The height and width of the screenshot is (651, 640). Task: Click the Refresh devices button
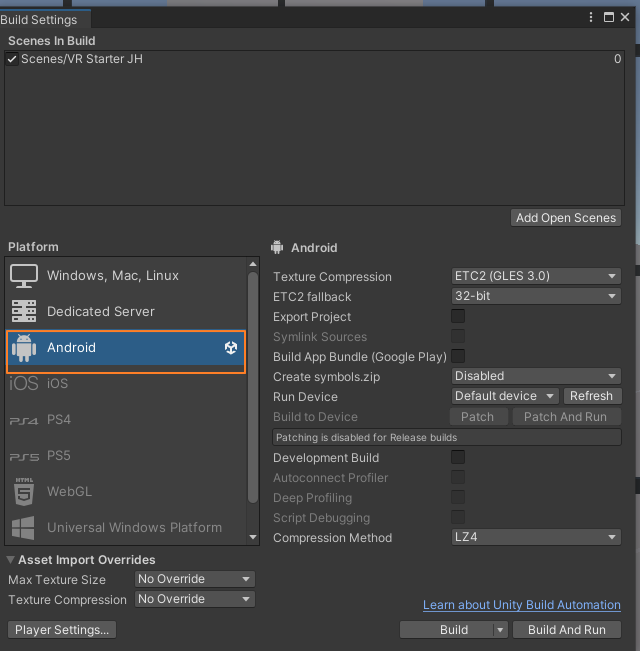(x=592, y=396)
